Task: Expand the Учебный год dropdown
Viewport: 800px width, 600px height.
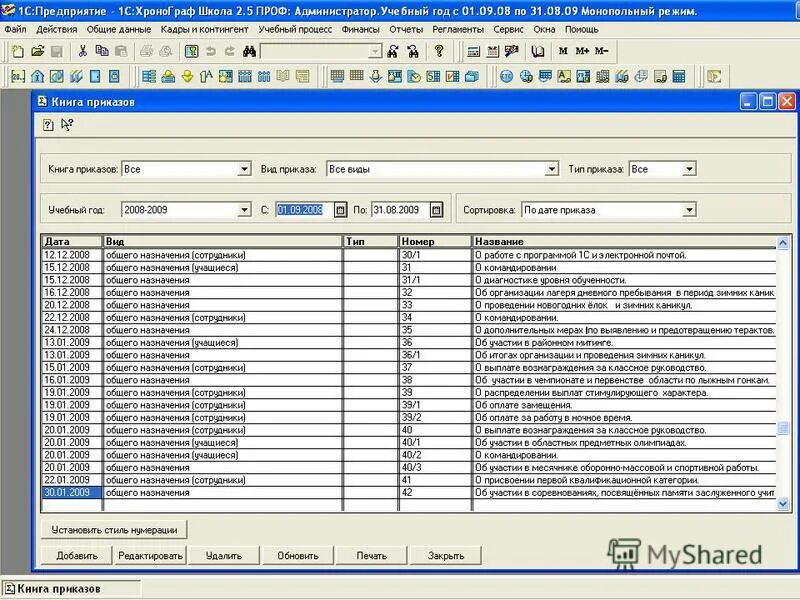Action: (x=244, y=210)
